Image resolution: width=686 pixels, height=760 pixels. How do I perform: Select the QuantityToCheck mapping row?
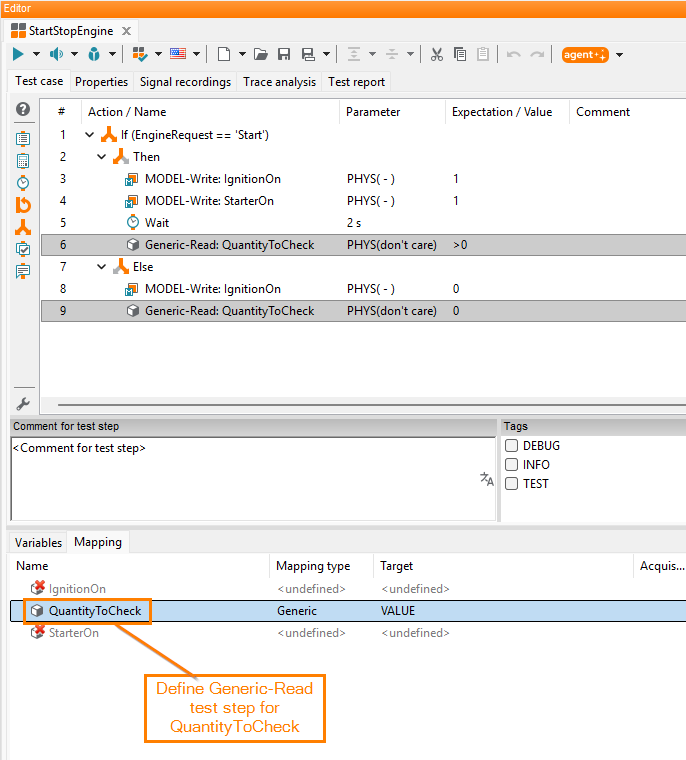click(348, 611)
